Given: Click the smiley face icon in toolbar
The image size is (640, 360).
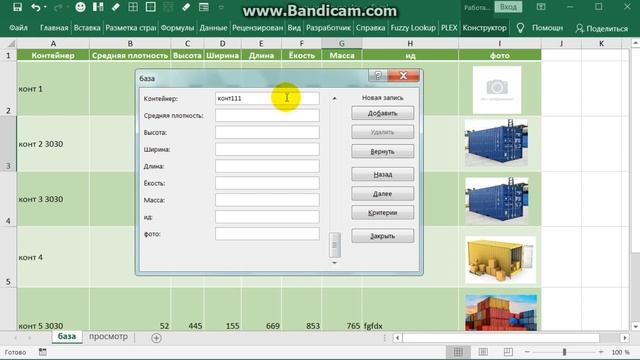Looking at the screenshot, I should (80, 7).
